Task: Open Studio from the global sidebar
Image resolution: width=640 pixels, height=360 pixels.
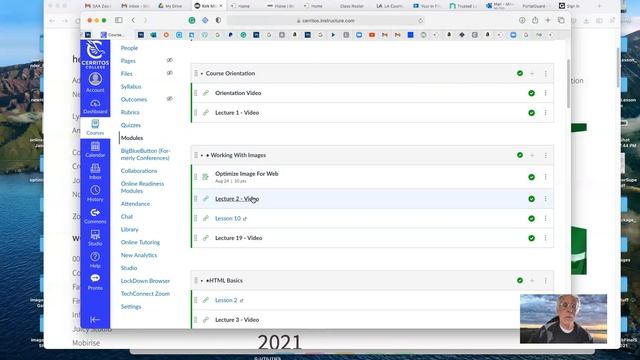Action: click(95, 238)
